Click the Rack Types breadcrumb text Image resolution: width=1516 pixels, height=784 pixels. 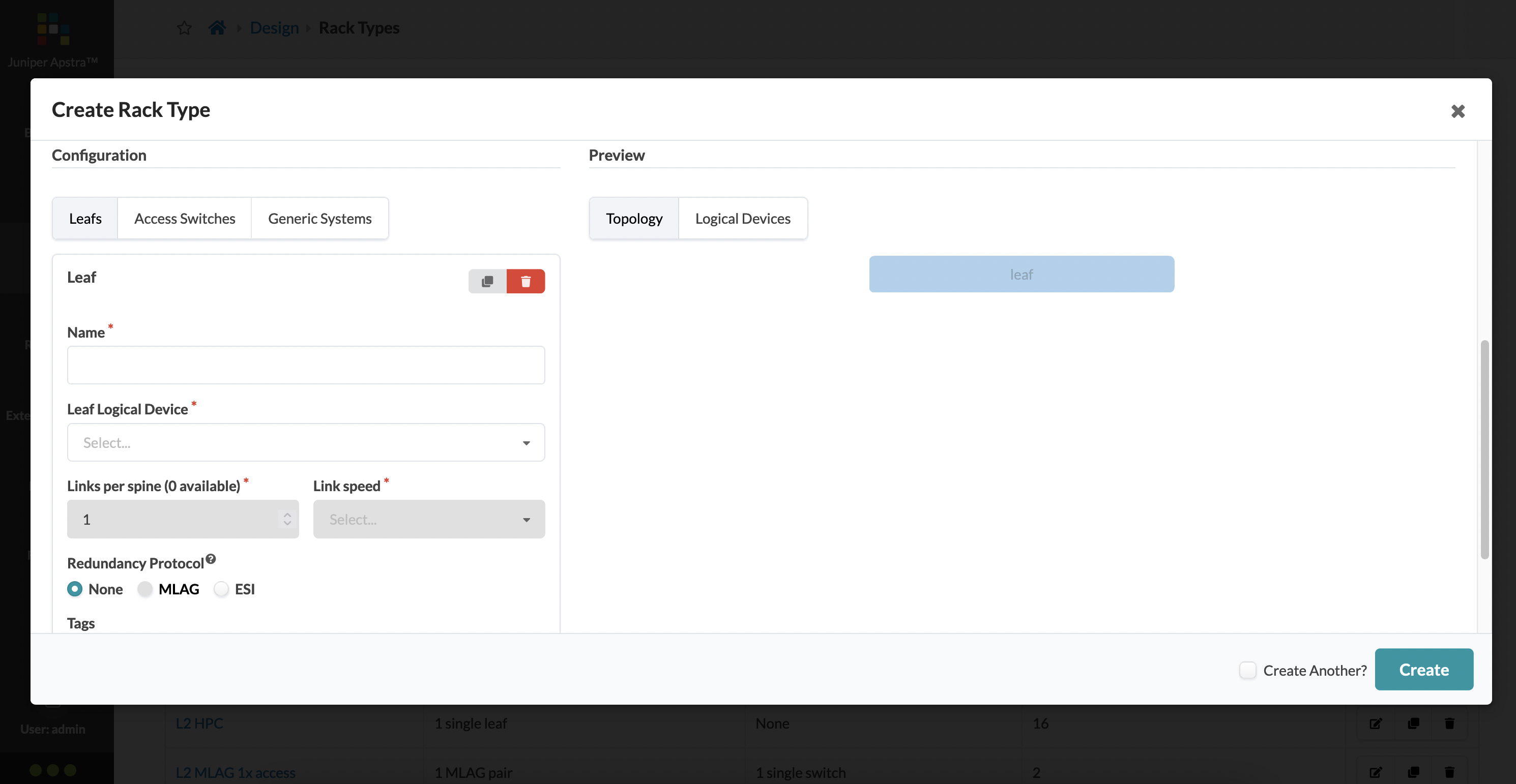[359, 27]
